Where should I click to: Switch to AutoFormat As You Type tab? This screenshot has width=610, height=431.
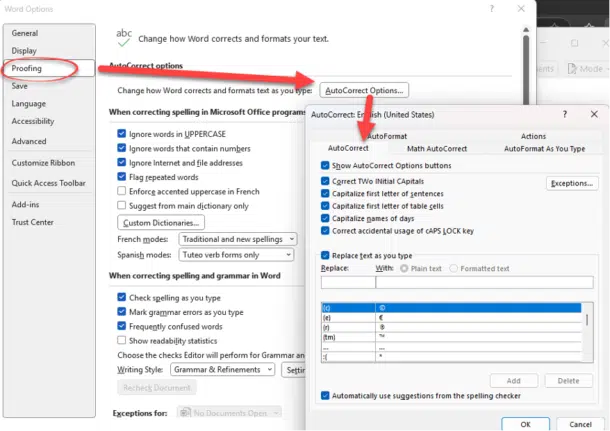click(x=544, y=149)
